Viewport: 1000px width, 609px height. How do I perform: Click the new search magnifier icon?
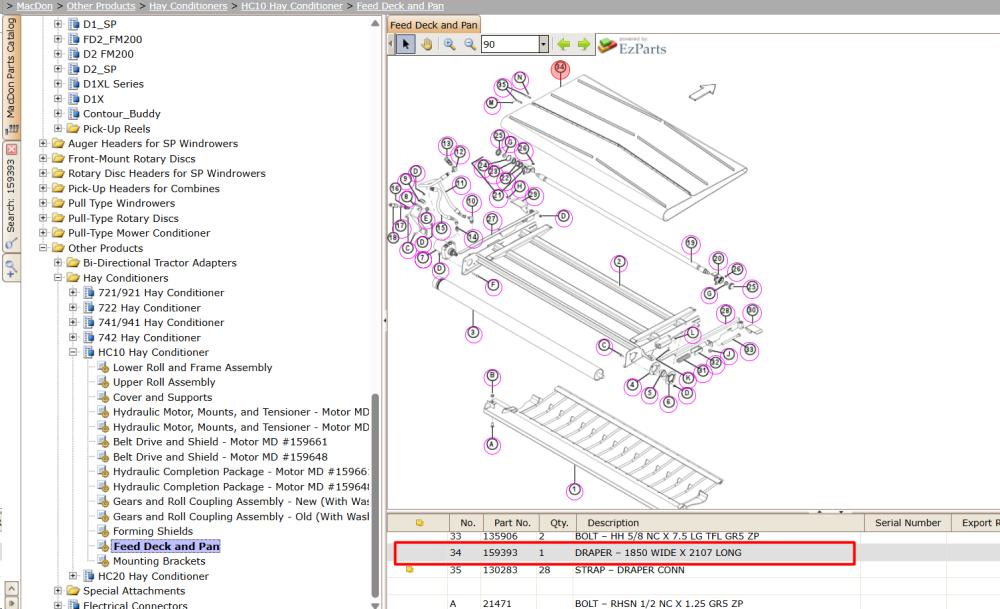tap(11, 267)
